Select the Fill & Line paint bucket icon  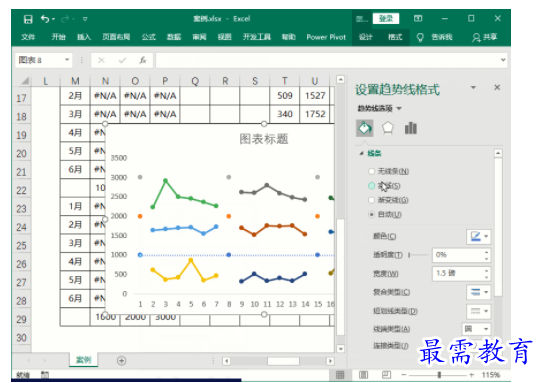[x=365, y=128]
